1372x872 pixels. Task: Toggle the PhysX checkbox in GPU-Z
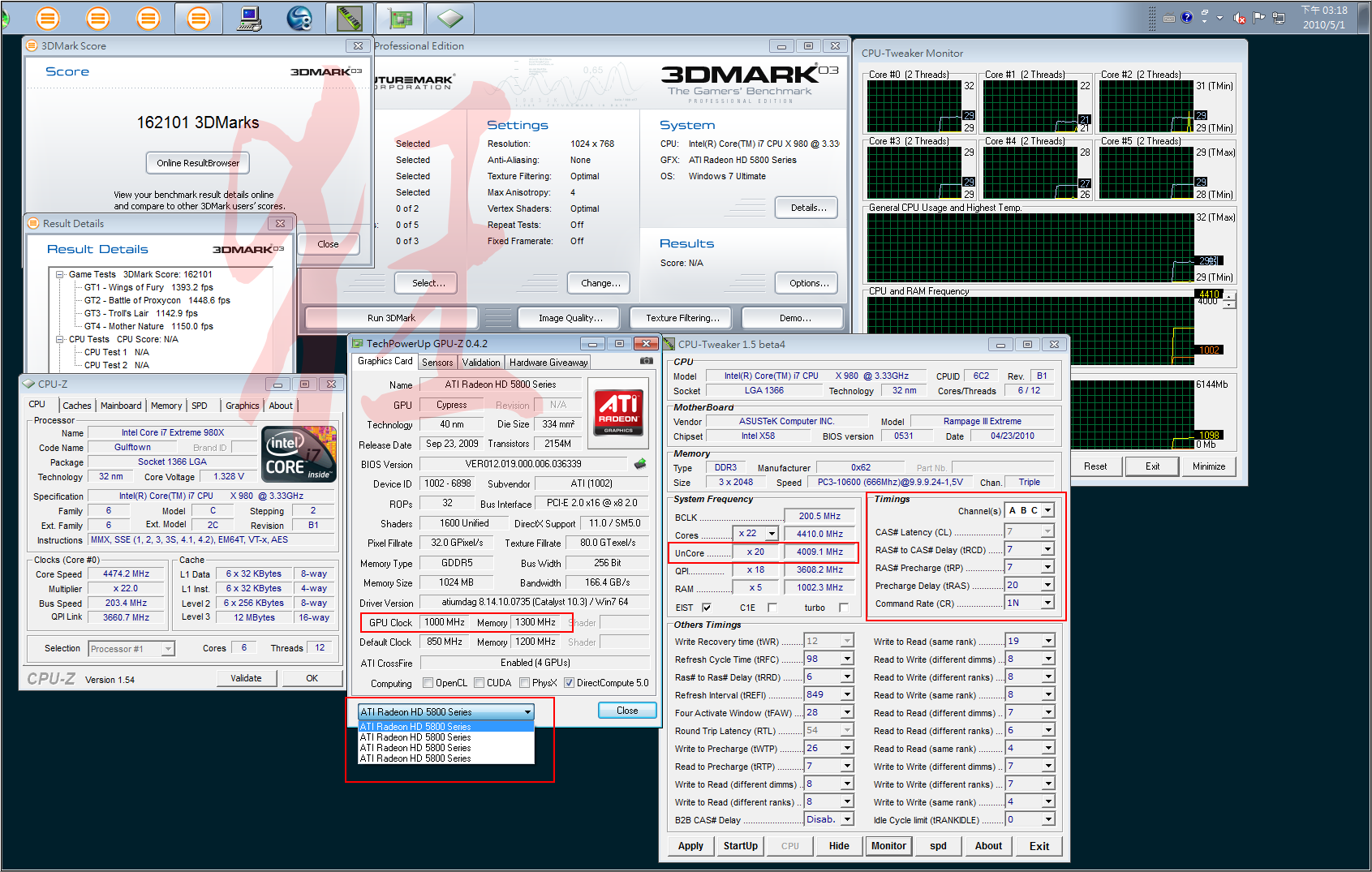(524, 683)
